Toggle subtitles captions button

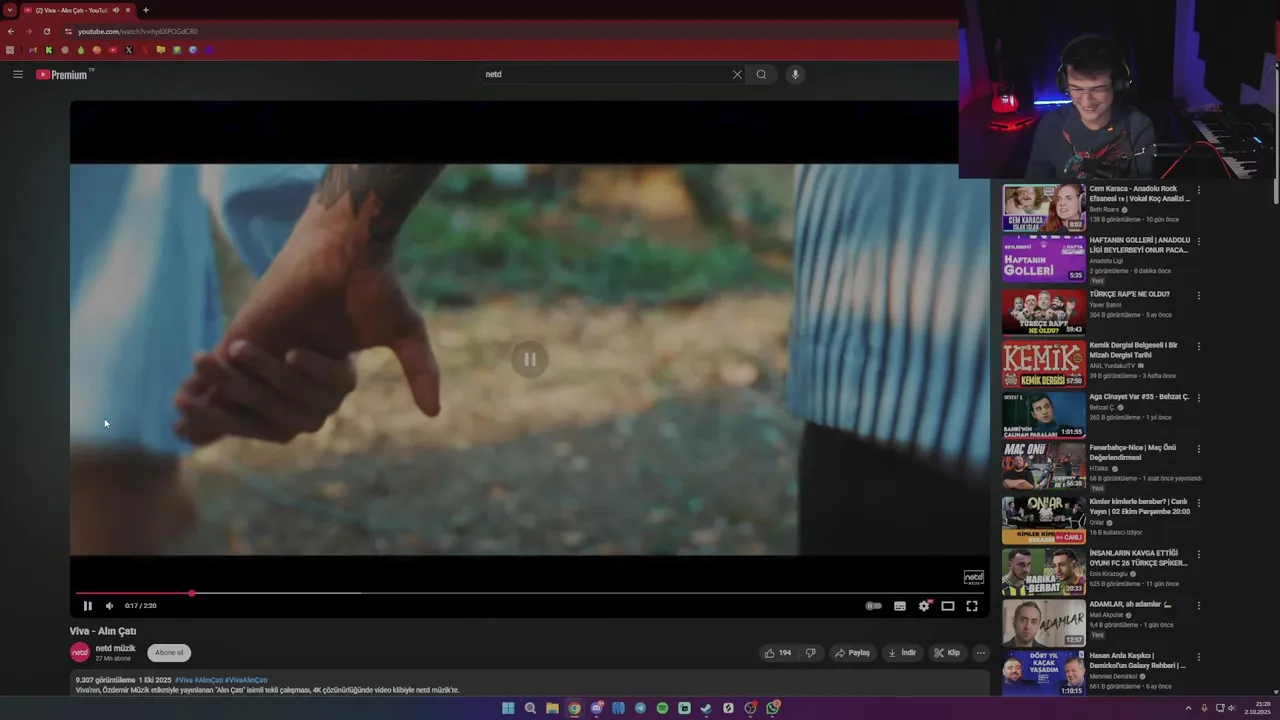click(x=900, y=606)
